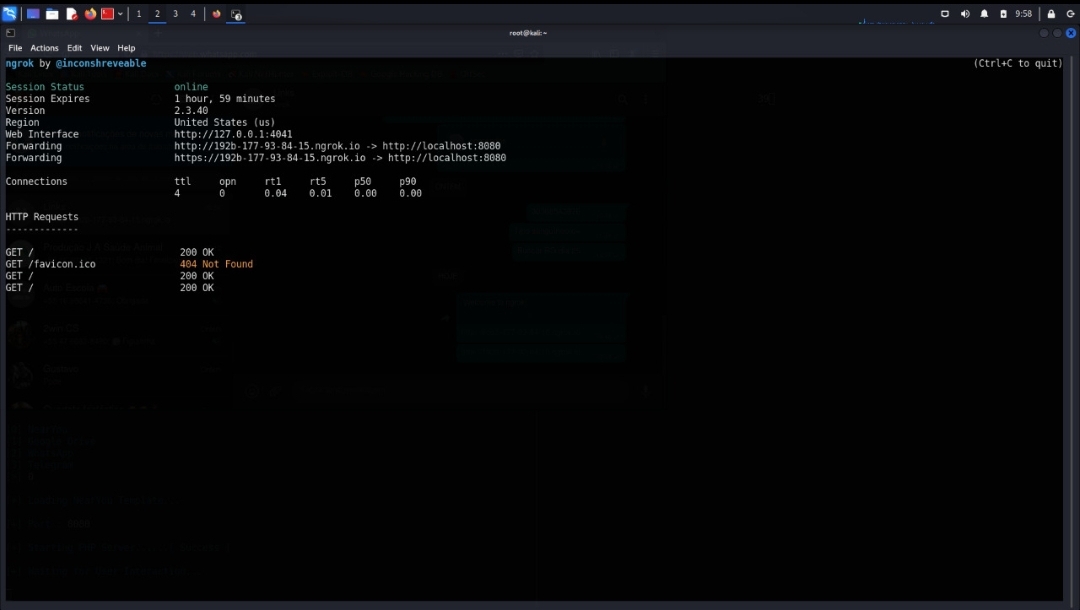Image resolution: width=1080 pixels, height=610 pixels.
Task: Open the Edit menu
Action: (x=74, y=48)
